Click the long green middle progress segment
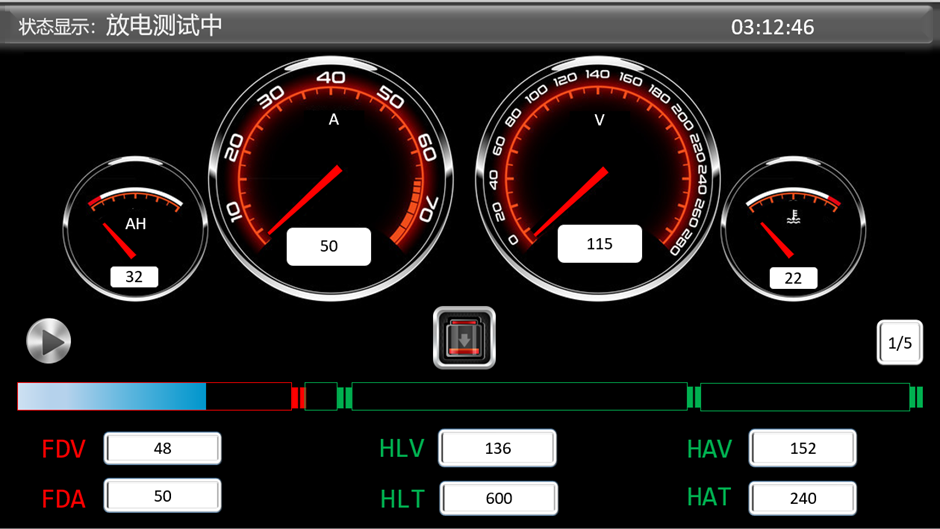The height and width of the screenshot is (529, 940). click(518, 397)
